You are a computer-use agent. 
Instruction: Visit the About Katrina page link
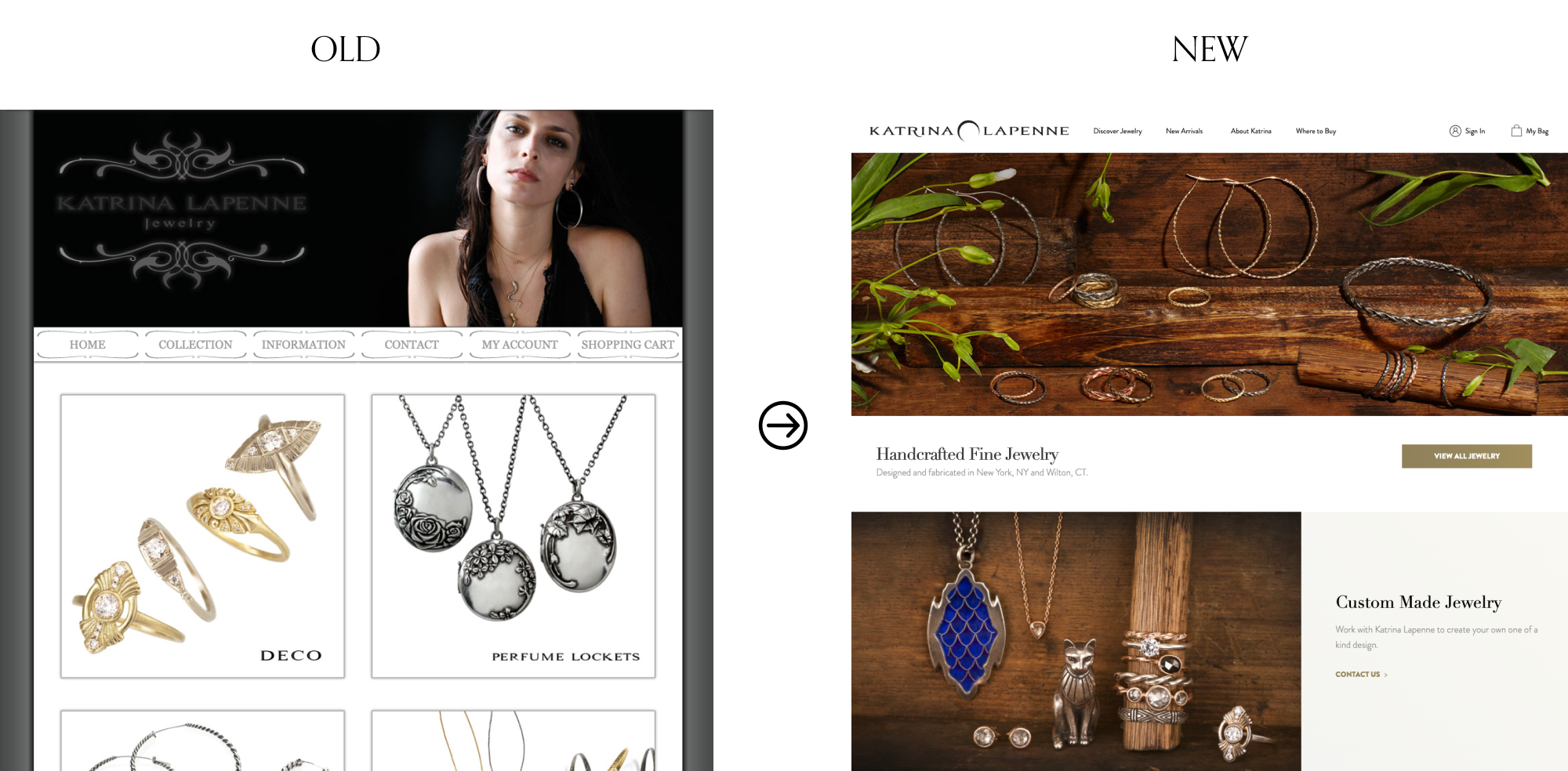[1250, 131]
